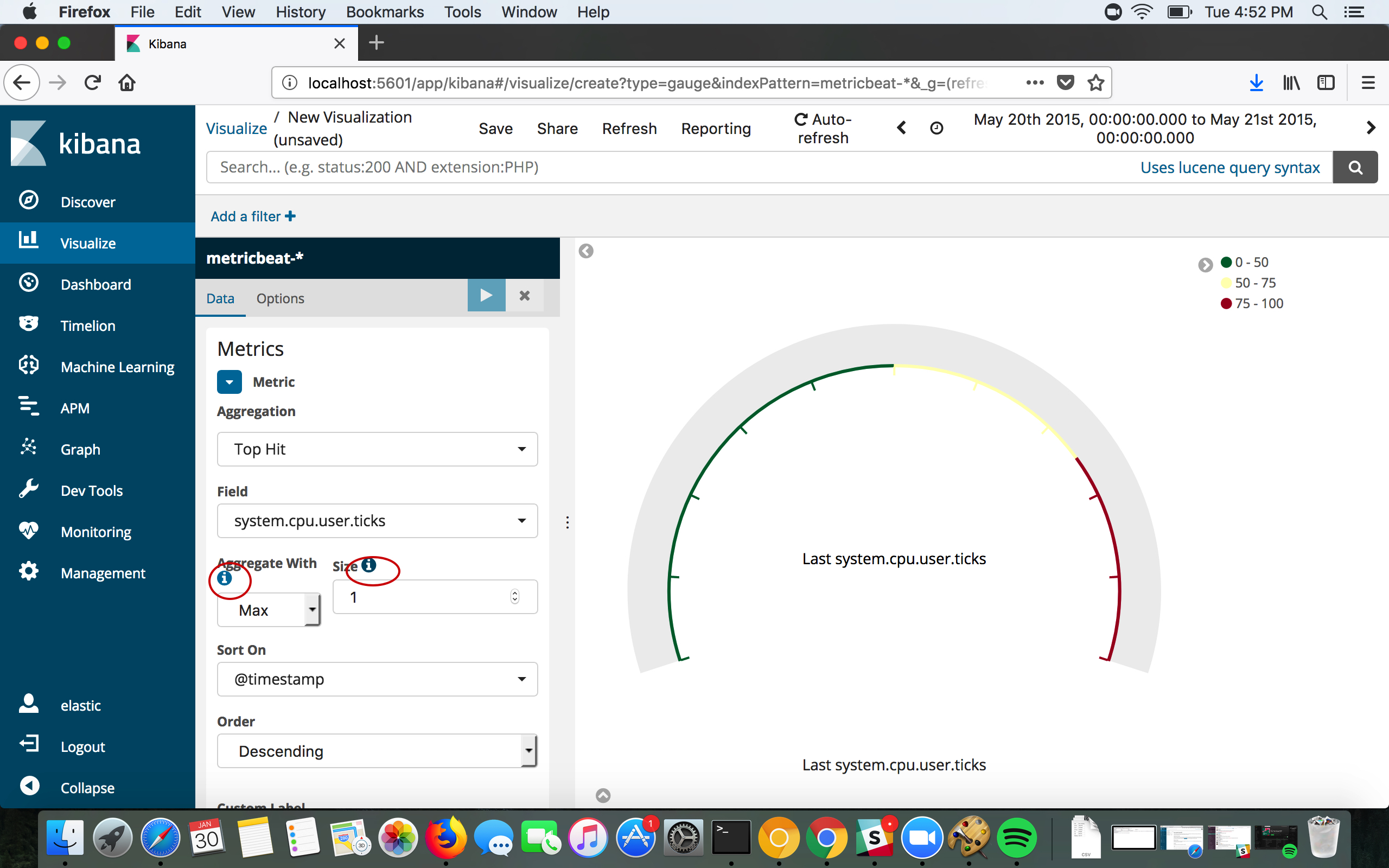Open Dev Tools wrench icon
Viewport: 1389px width, 868px height.
click(29, 489)
